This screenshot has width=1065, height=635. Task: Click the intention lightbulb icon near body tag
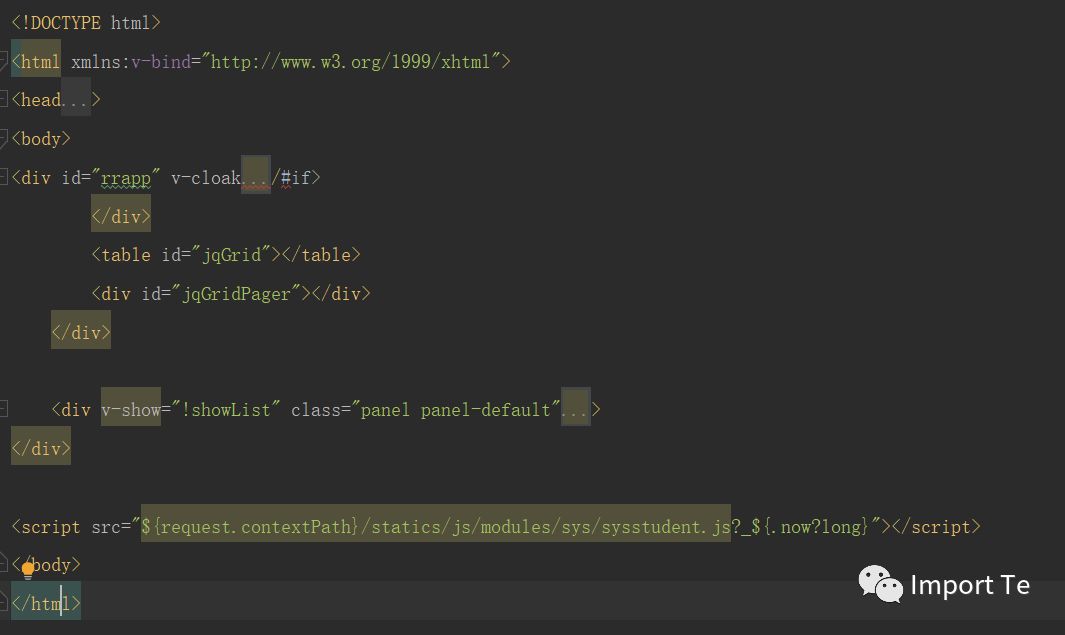tap(28, 569)
